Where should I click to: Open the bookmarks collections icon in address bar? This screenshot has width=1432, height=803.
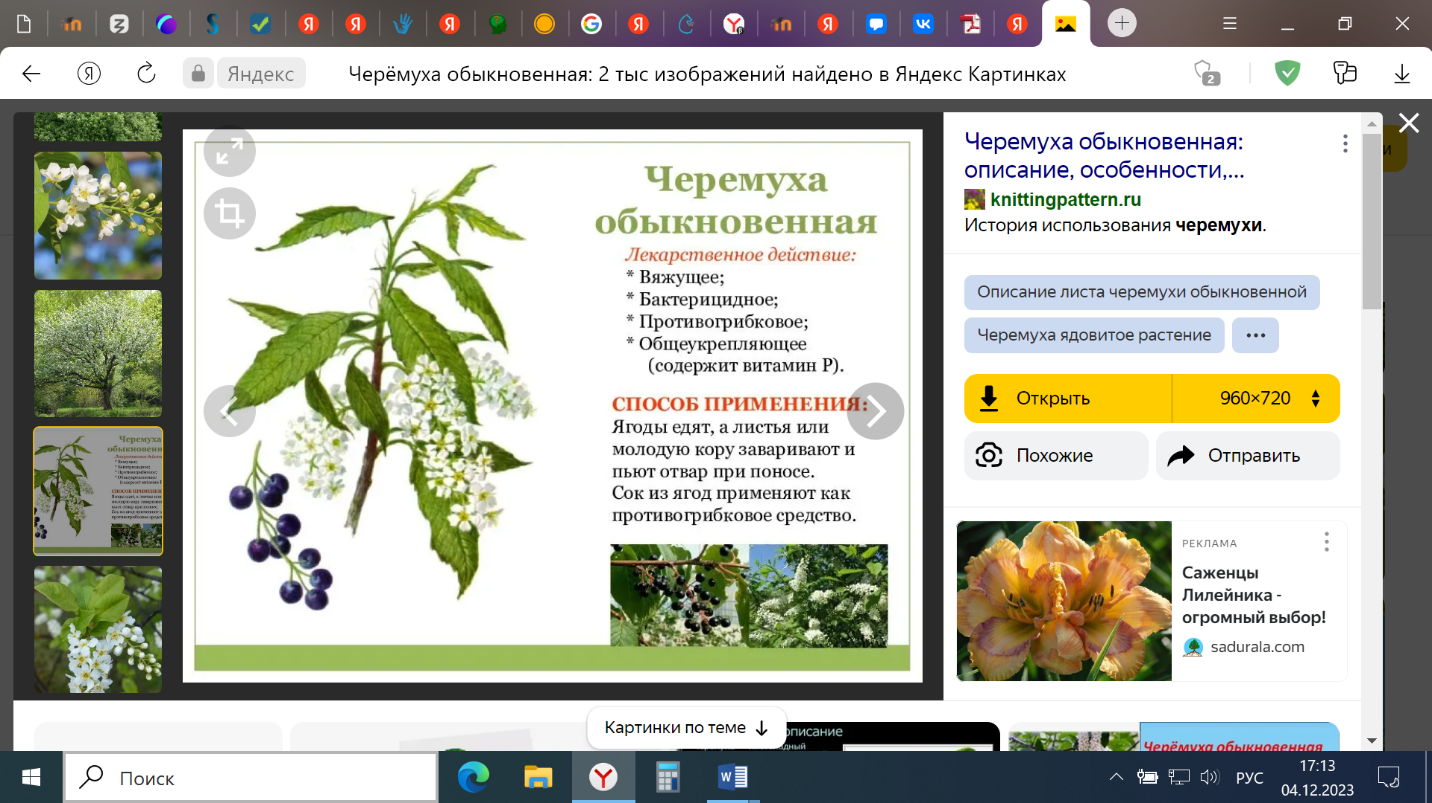[1345, 73]
